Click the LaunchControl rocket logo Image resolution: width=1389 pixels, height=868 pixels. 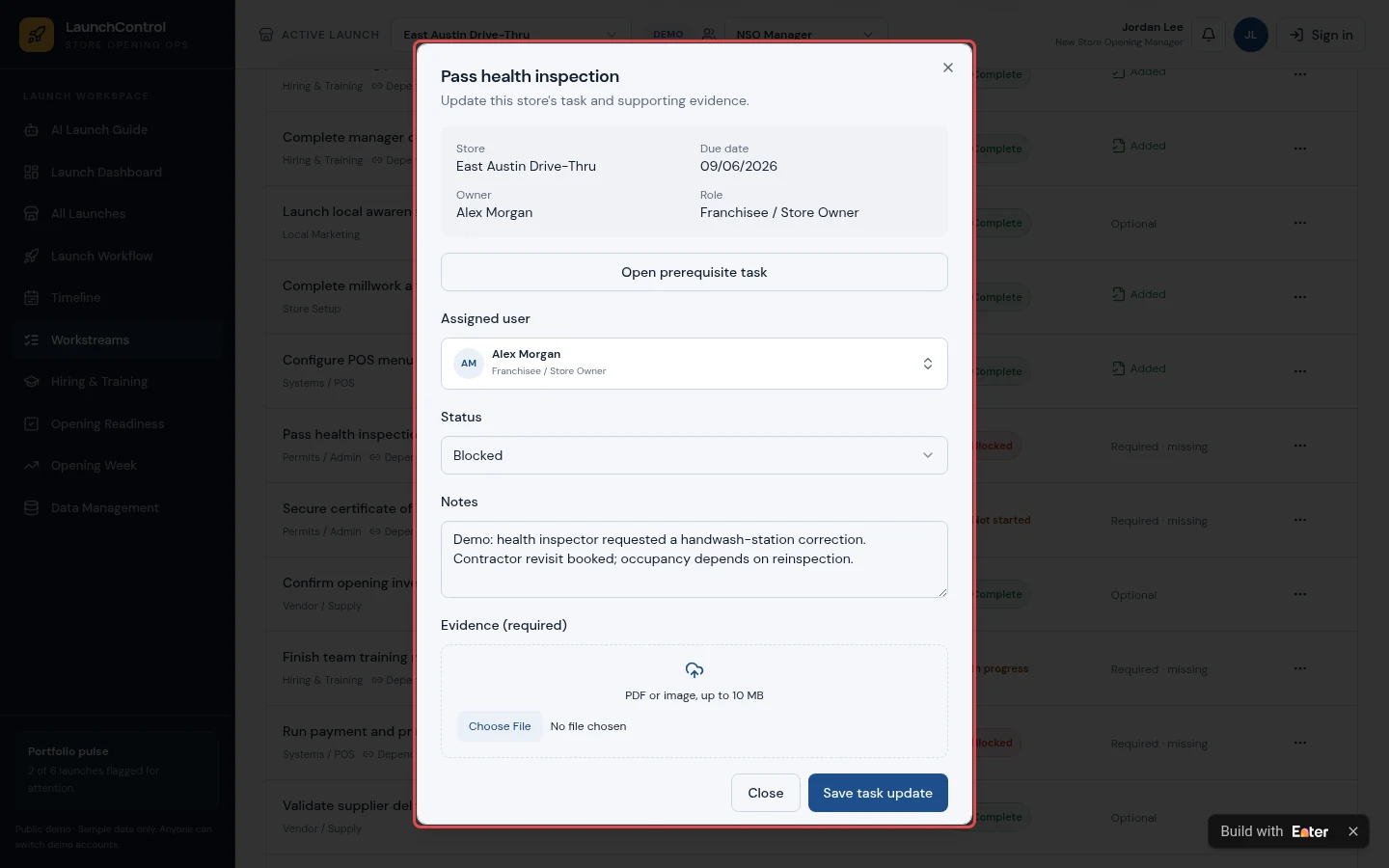tap(37, 35)
